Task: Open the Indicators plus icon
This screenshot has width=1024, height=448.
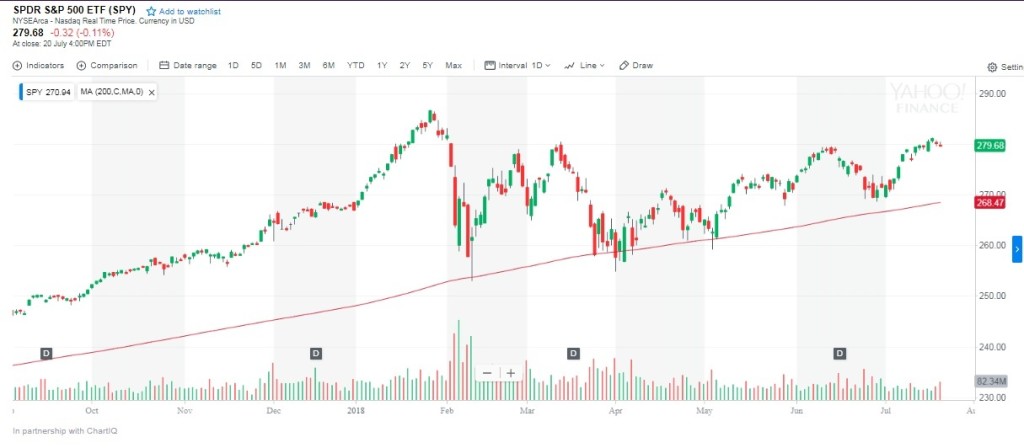Action: coord(17,66)
